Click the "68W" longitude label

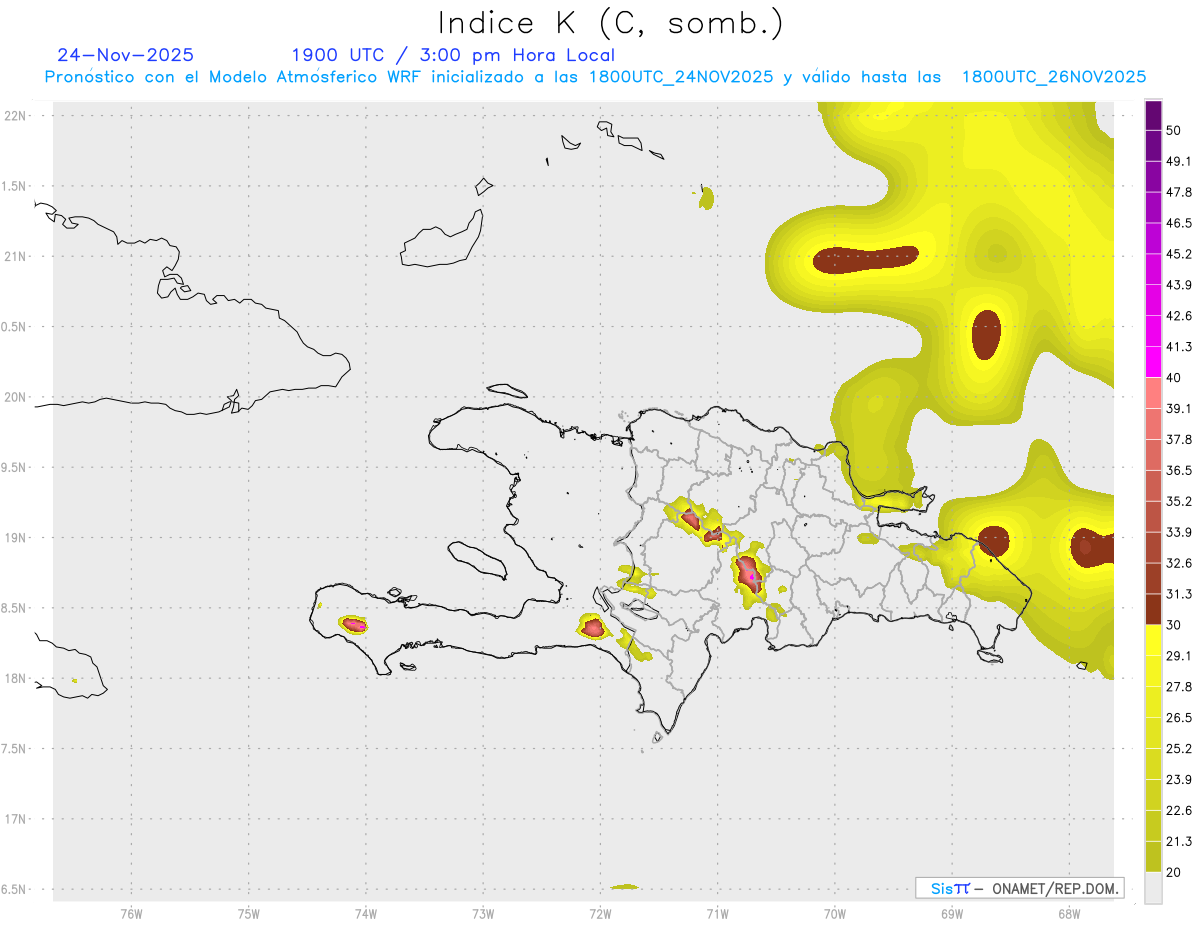point(1069,913)
